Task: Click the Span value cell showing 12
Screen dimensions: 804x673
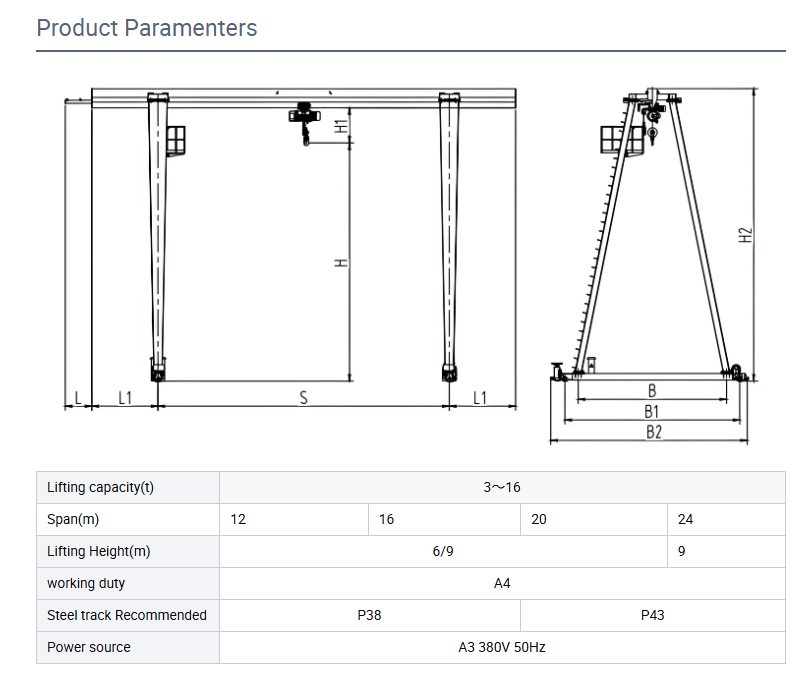Action: point(240,519)
